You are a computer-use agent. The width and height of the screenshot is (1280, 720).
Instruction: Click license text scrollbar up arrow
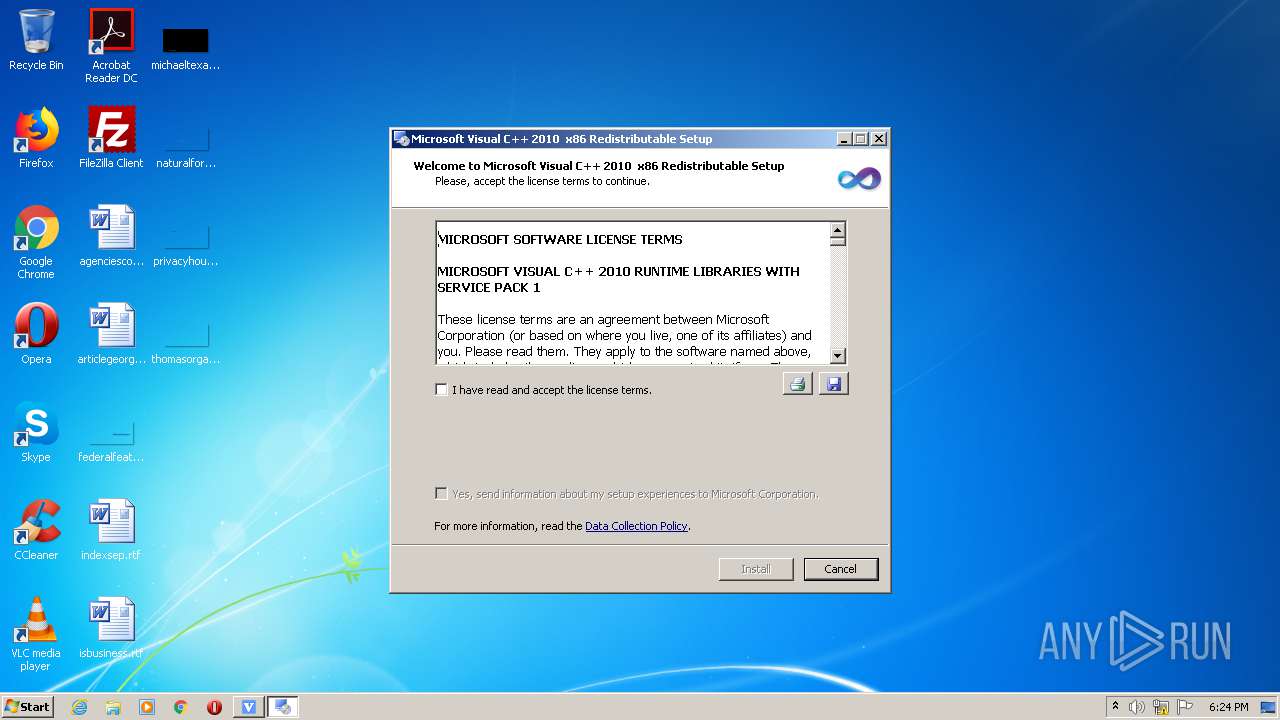[x=838, y=229]
